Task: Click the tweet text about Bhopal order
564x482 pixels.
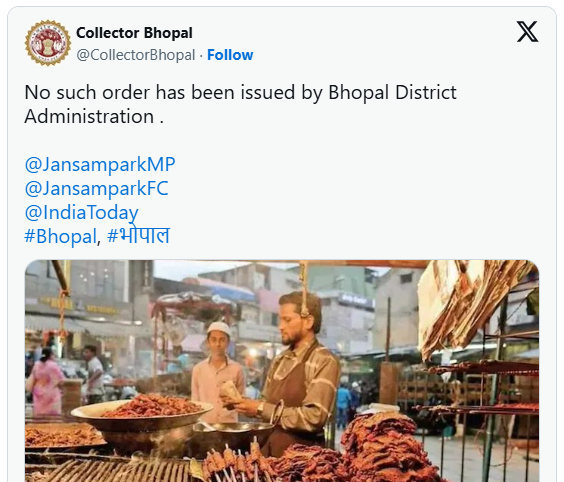Action: tap(240, 104)
